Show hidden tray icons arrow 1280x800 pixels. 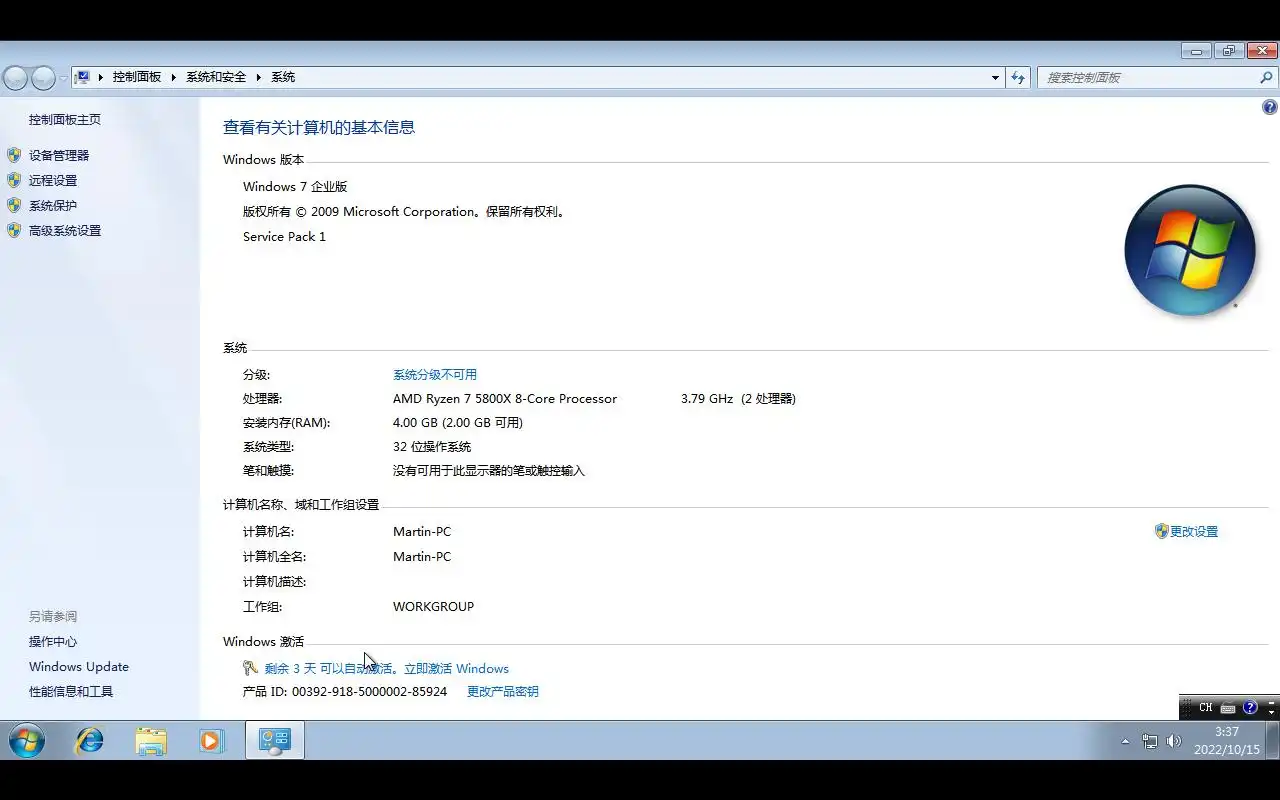(x=1125, y=741)
